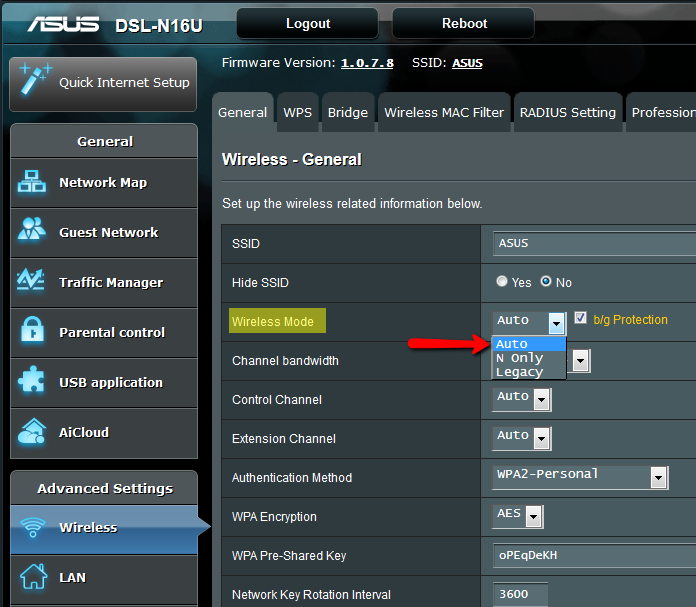Select Yes for Hide SSID
This screenshot has height=607, width=696.
pos(502,282)
